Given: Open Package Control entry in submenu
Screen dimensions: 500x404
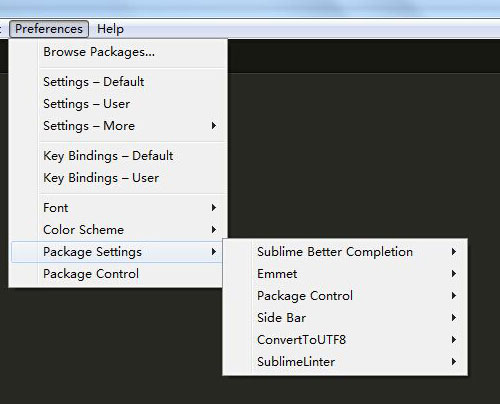Looking at the screenshot, I should point(345,296).
